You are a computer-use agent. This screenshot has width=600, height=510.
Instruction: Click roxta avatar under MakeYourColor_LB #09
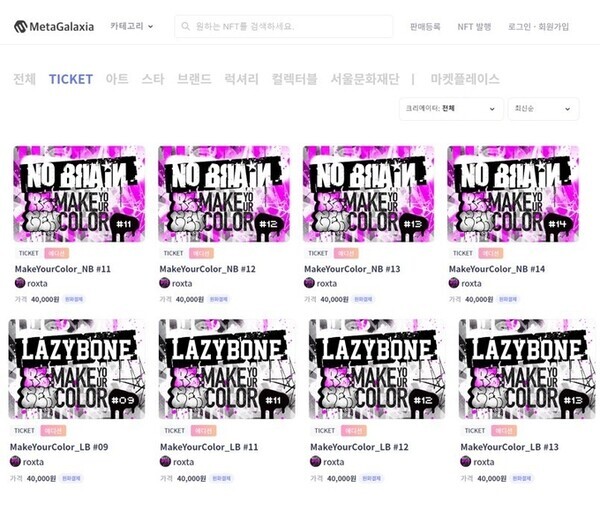[x=16, y=462]
